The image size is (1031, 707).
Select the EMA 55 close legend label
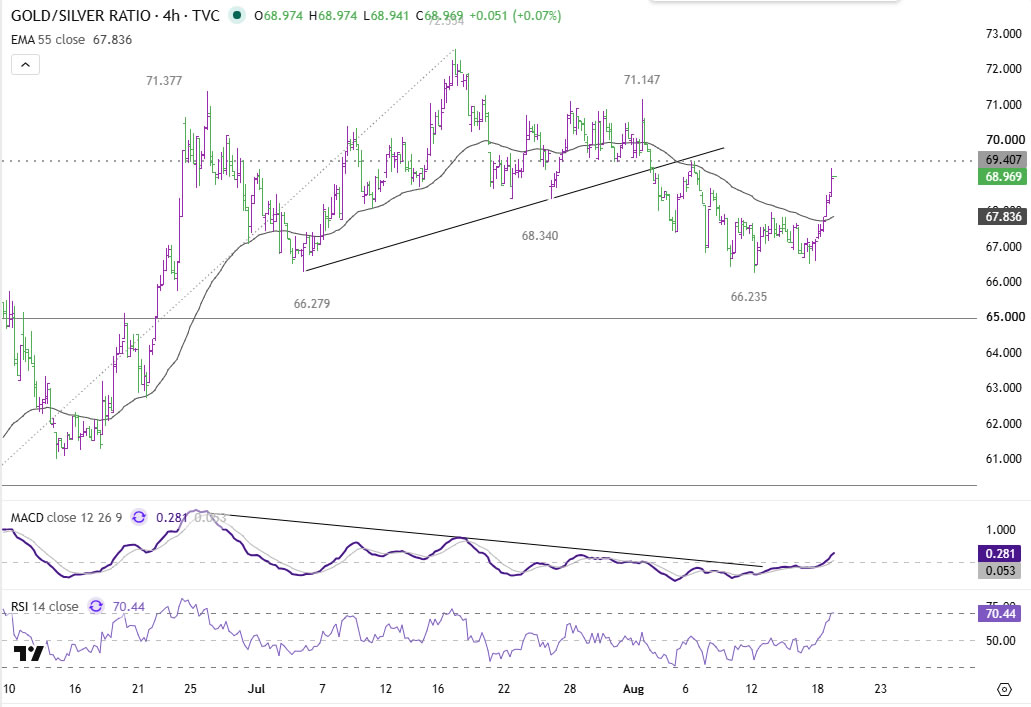point(48,39)
